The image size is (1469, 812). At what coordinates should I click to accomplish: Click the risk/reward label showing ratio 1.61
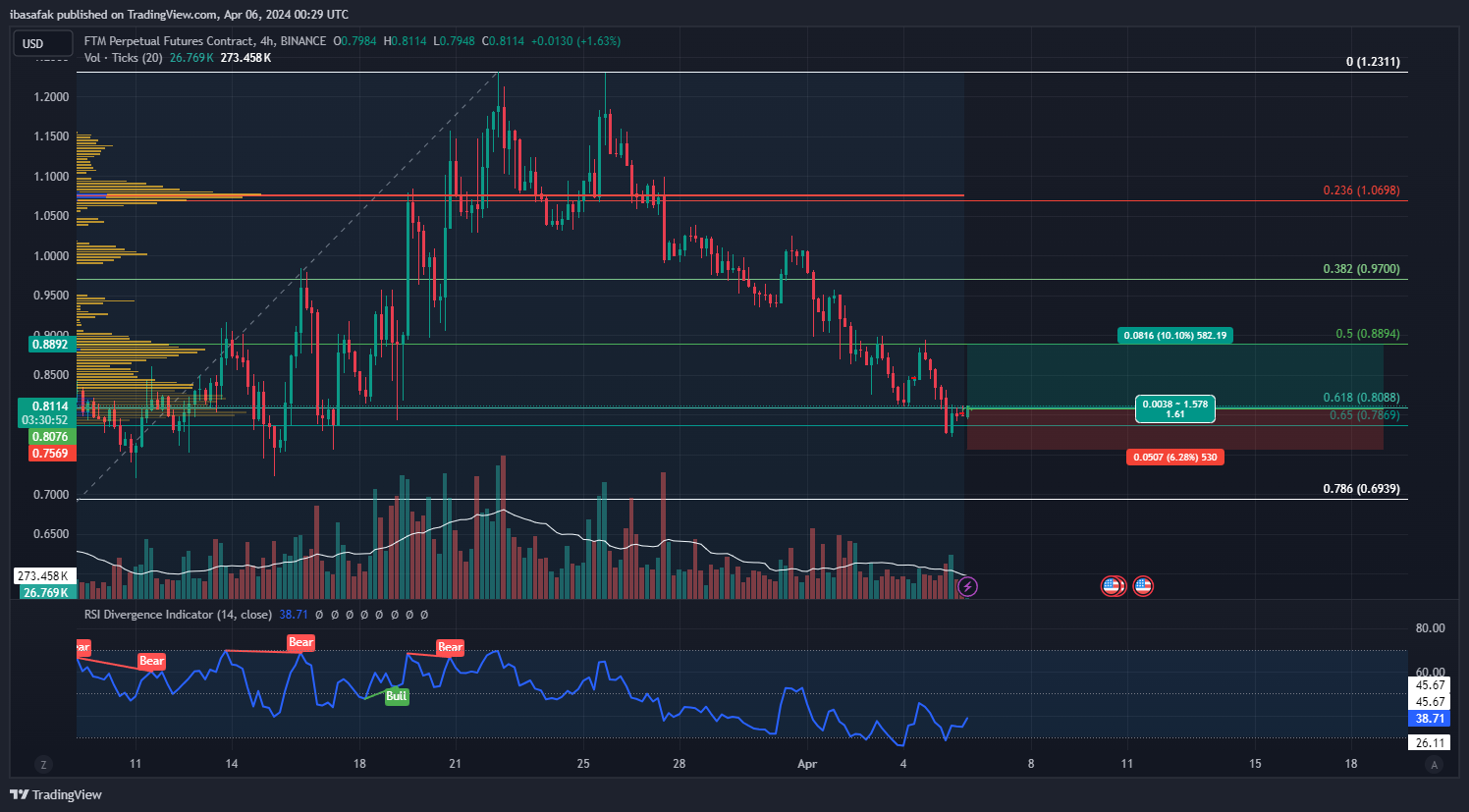(x=1174, y=408)
